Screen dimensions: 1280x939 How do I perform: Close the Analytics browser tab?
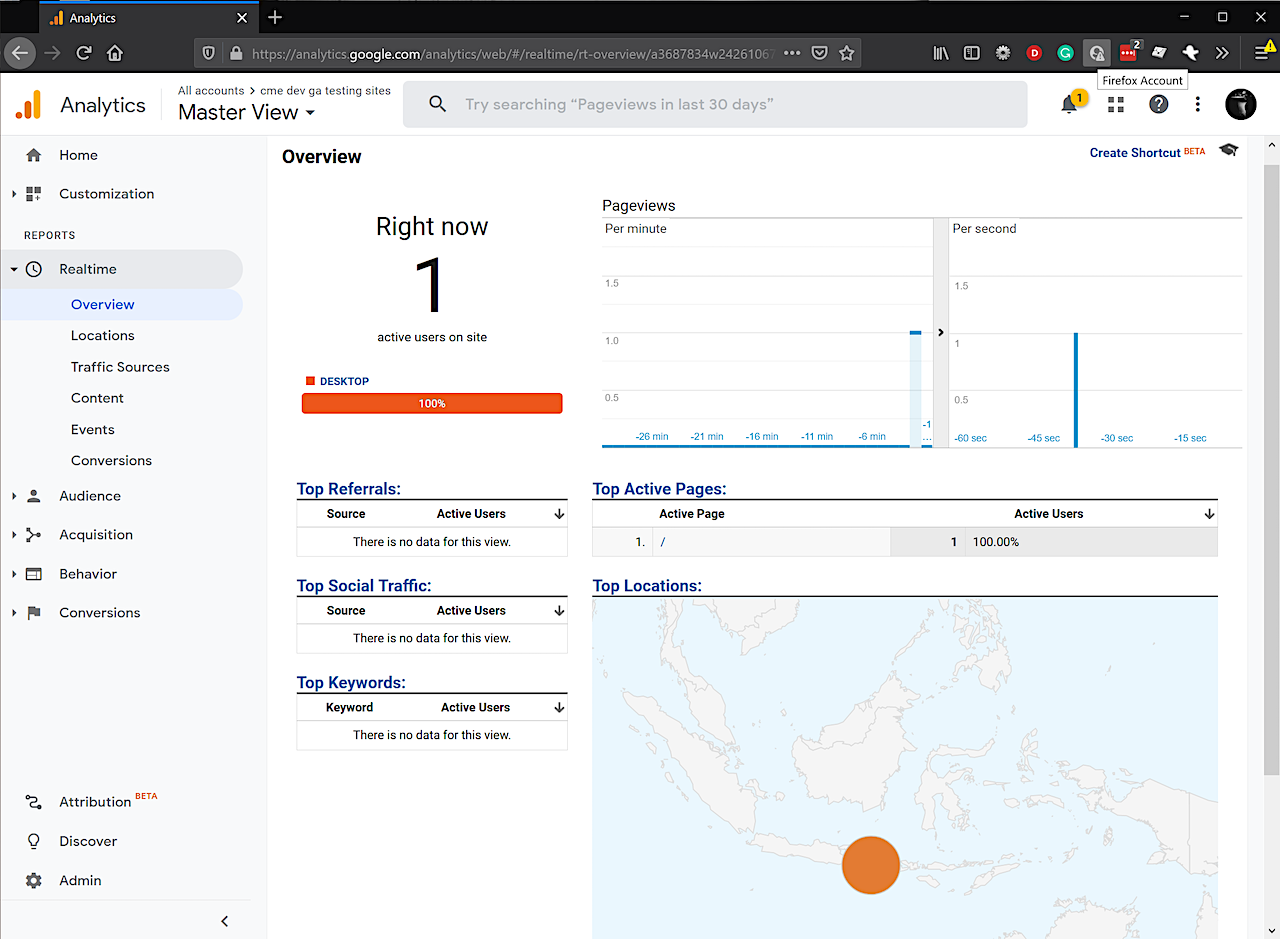241,18
